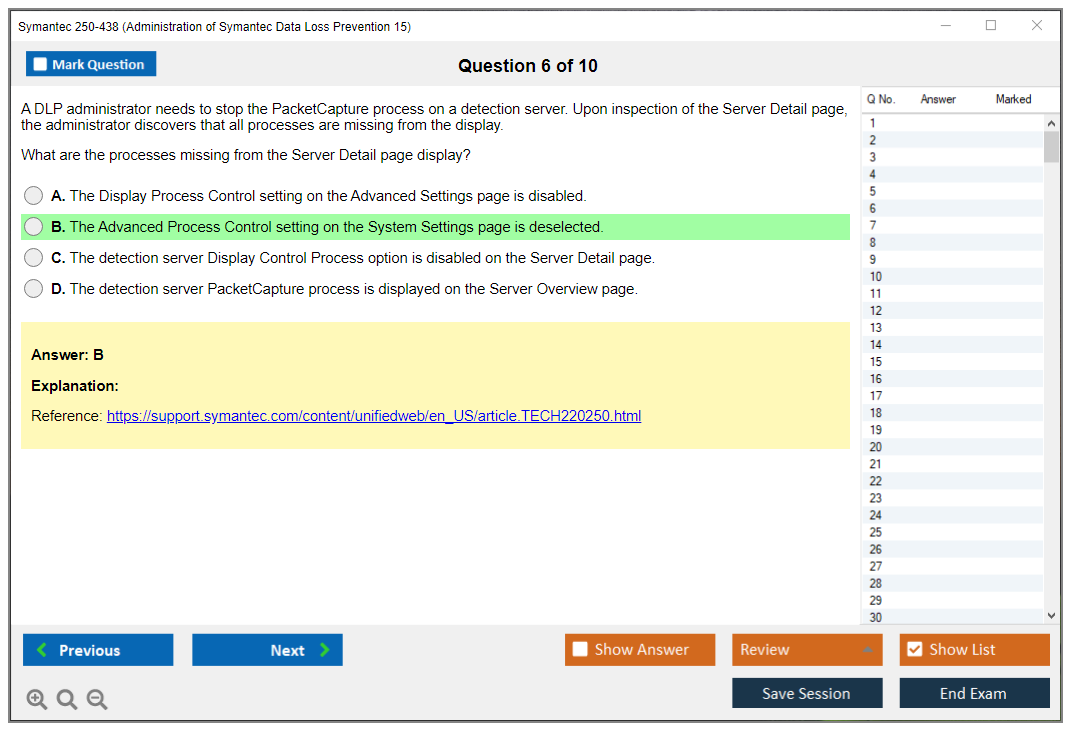Enable the Mark Question checkbox

[41, 65]
